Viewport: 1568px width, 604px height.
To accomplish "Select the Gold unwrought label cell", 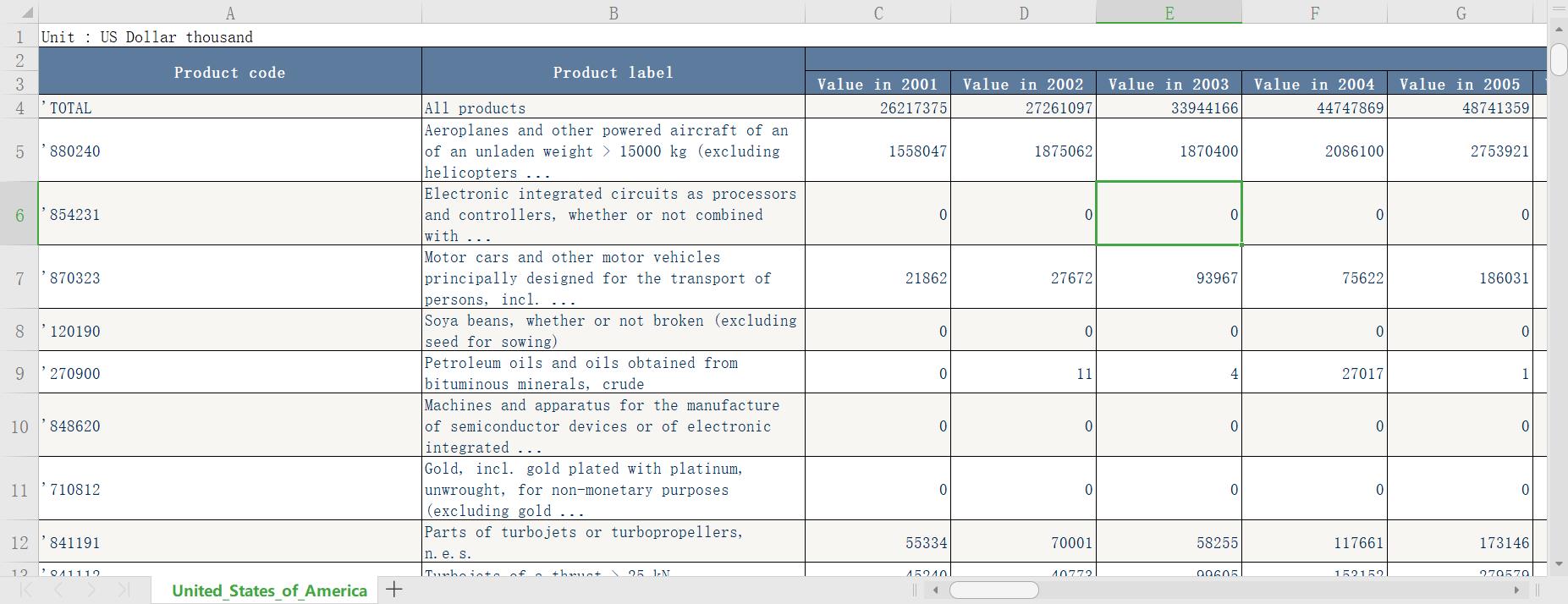I will click(613, 489).
